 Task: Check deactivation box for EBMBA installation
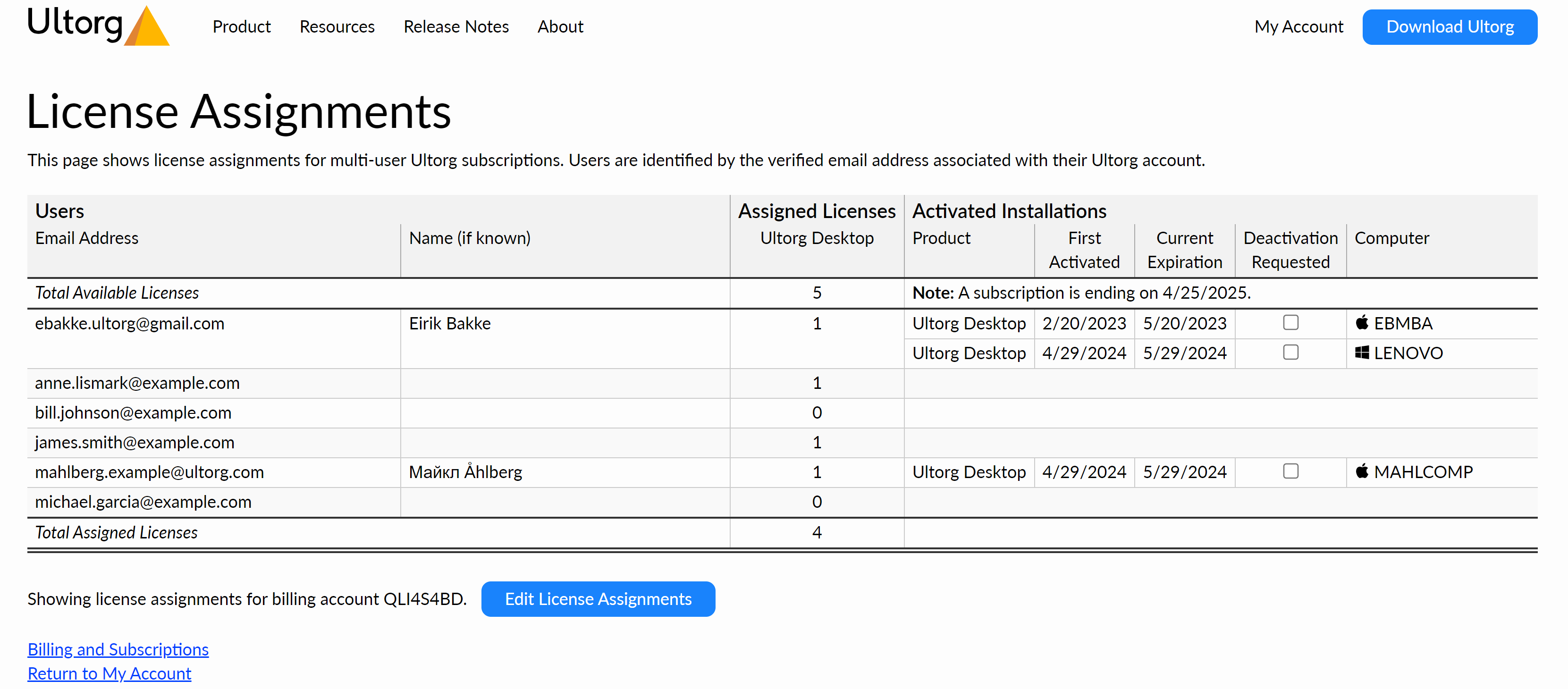point(1290,323)
